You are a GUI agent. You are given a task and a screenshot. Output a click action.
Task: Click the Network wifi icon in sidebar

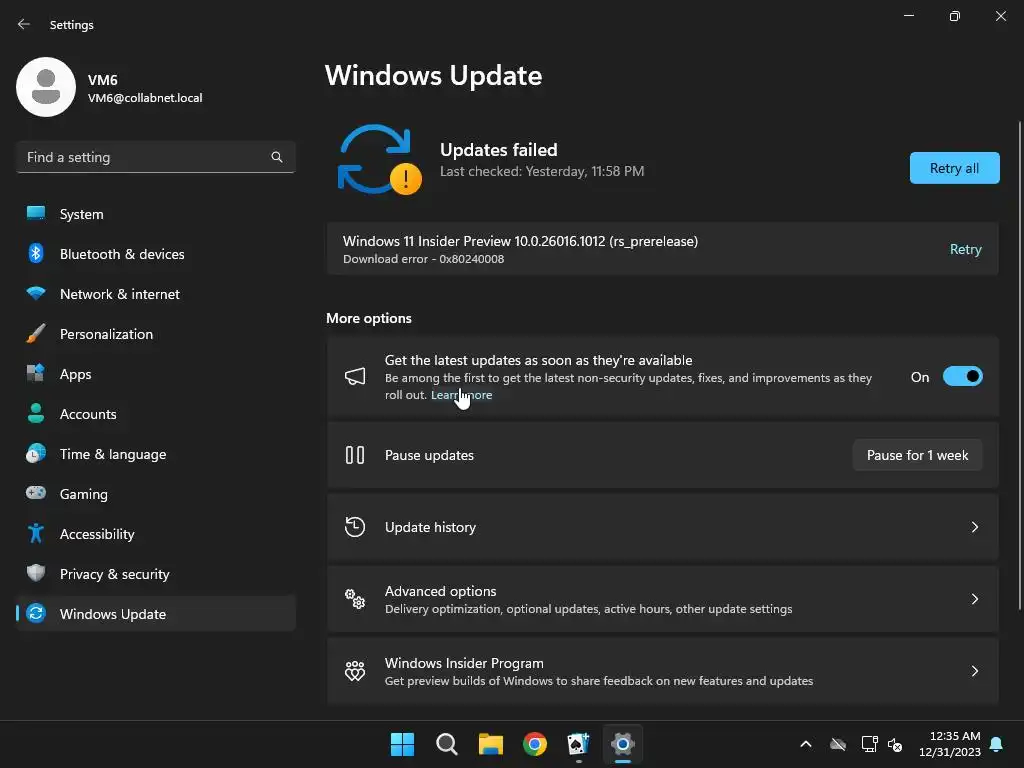36,293
